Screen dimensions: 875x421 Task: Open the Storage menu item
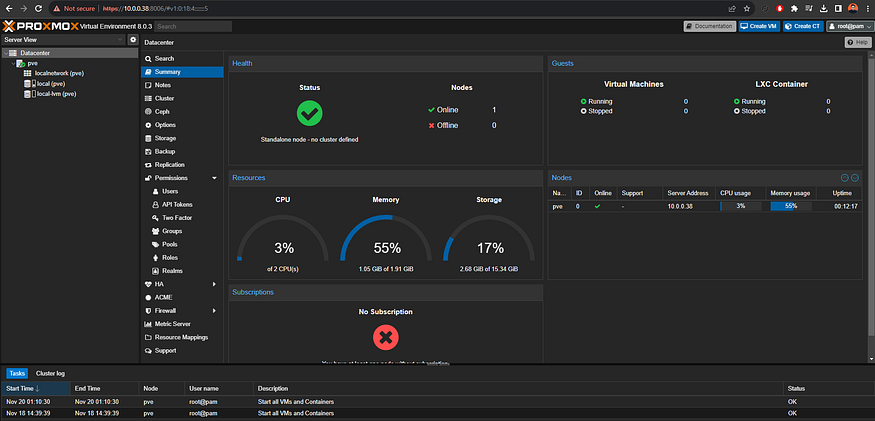point(182,138)
